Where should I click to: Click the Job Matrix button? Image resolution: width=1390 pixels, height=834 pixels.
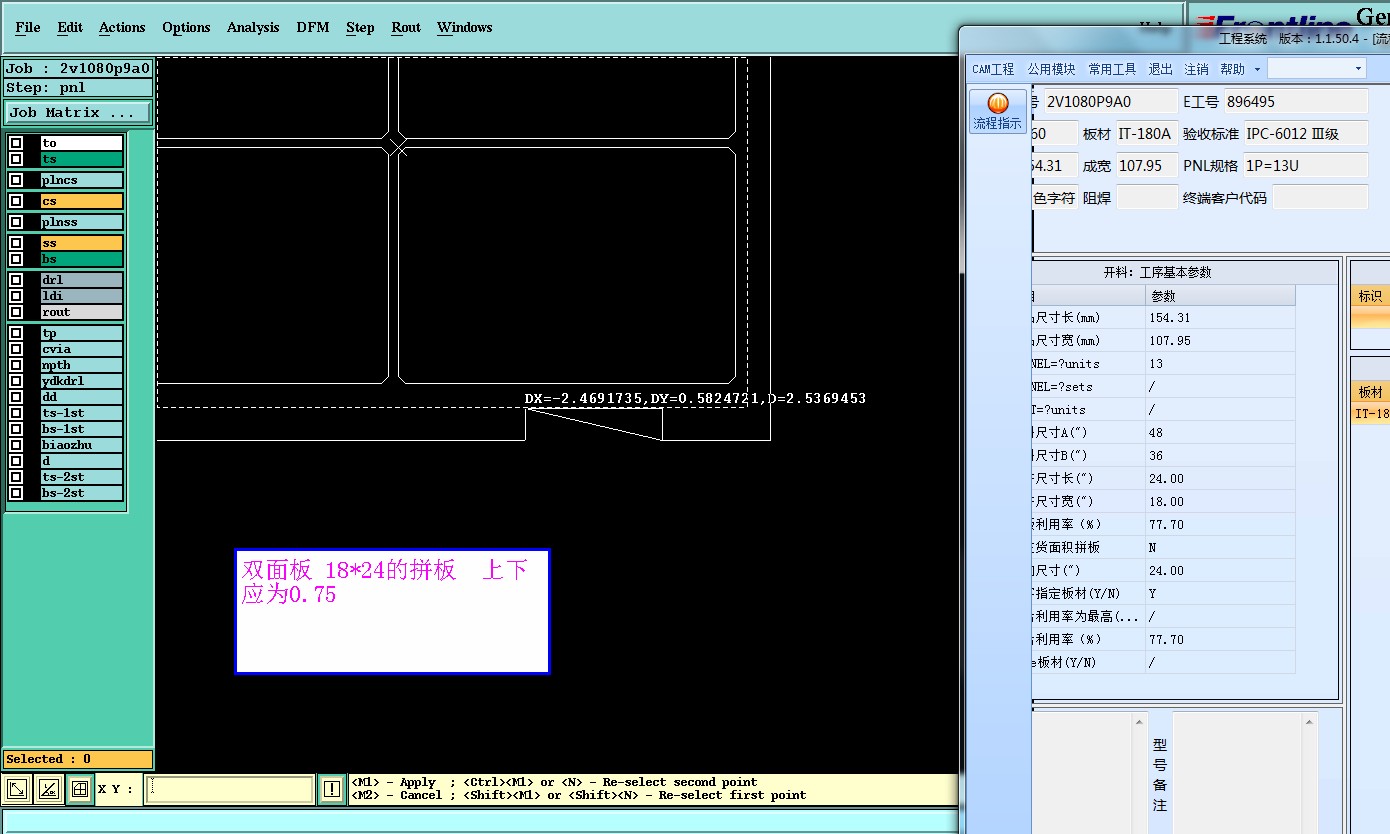78,112
